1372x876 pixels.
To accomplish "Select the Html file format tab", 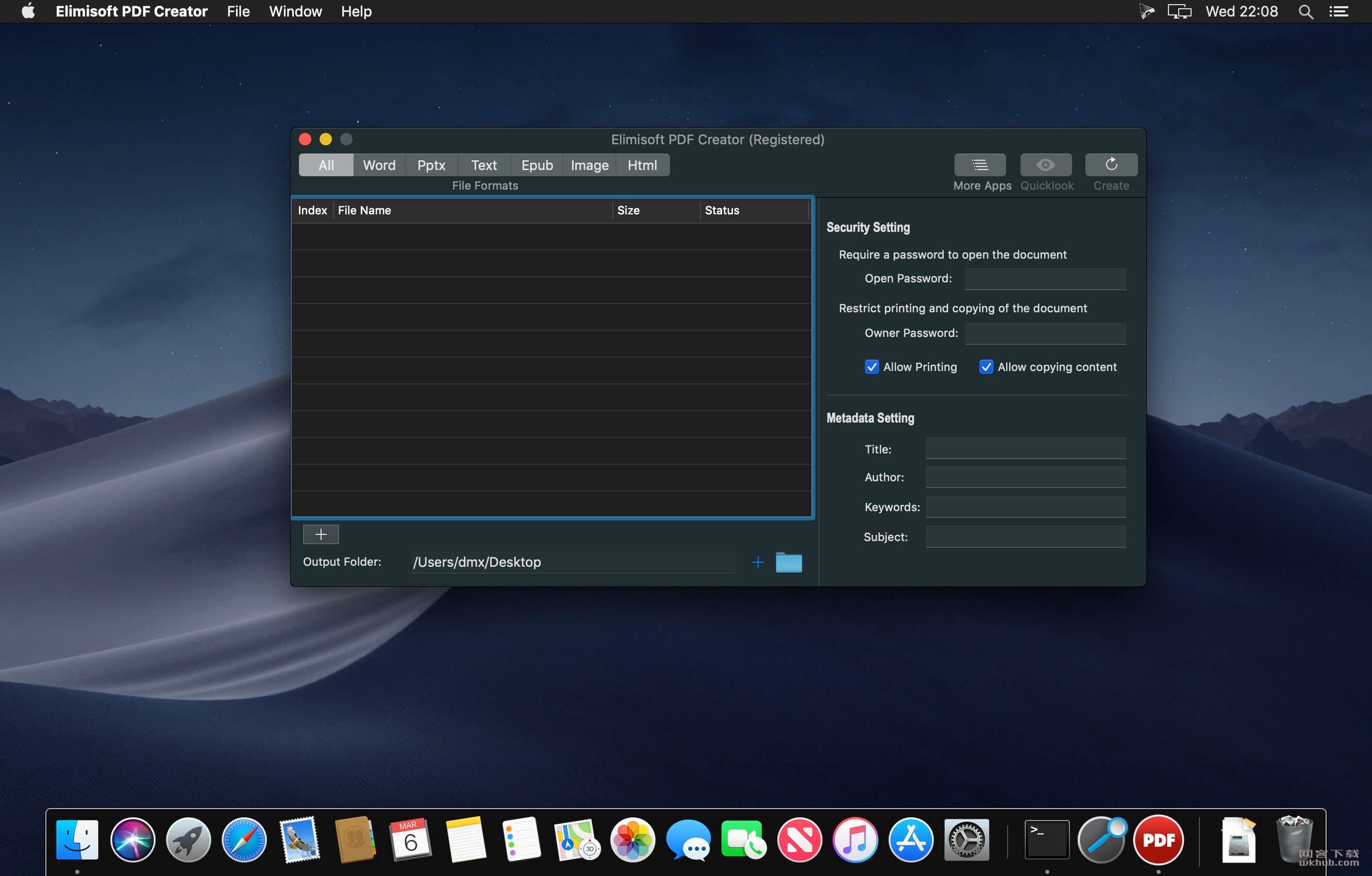I will pos(642,165).
